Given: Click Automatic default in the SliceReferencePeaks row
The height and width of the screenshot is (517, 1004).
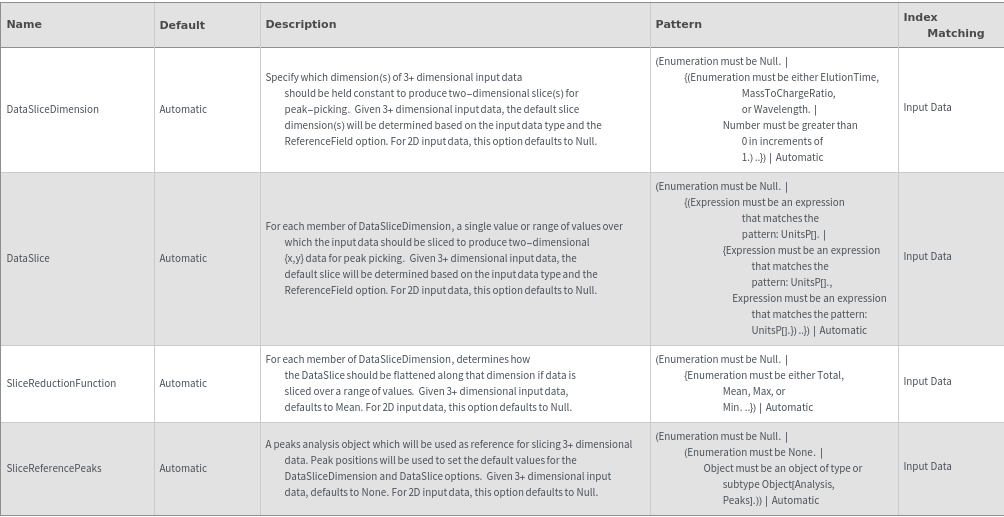Looking at the screenshot, I should coord(183,468).
